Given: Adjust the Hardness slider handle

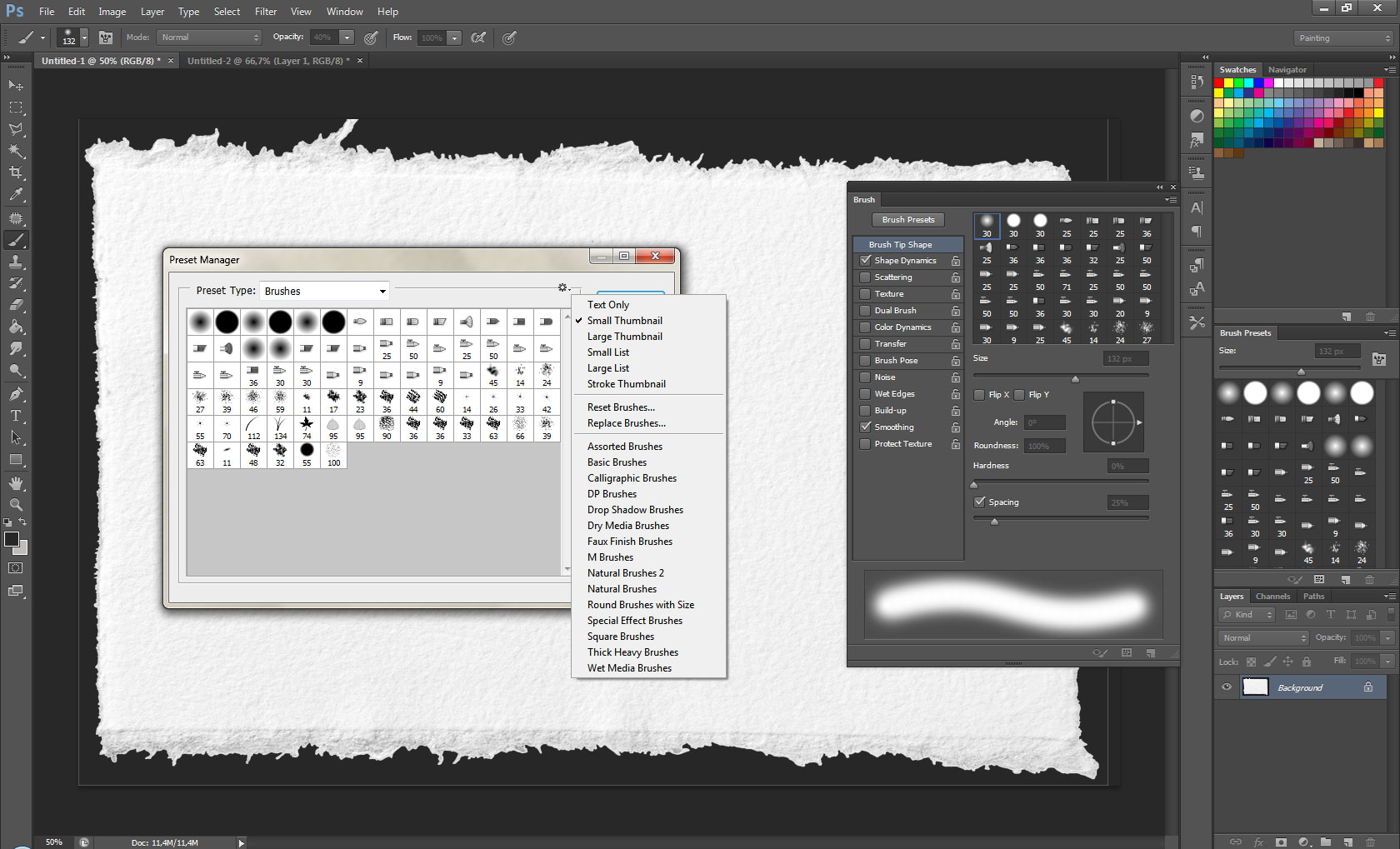Looking at the screenshot, I should pos(974,484).
